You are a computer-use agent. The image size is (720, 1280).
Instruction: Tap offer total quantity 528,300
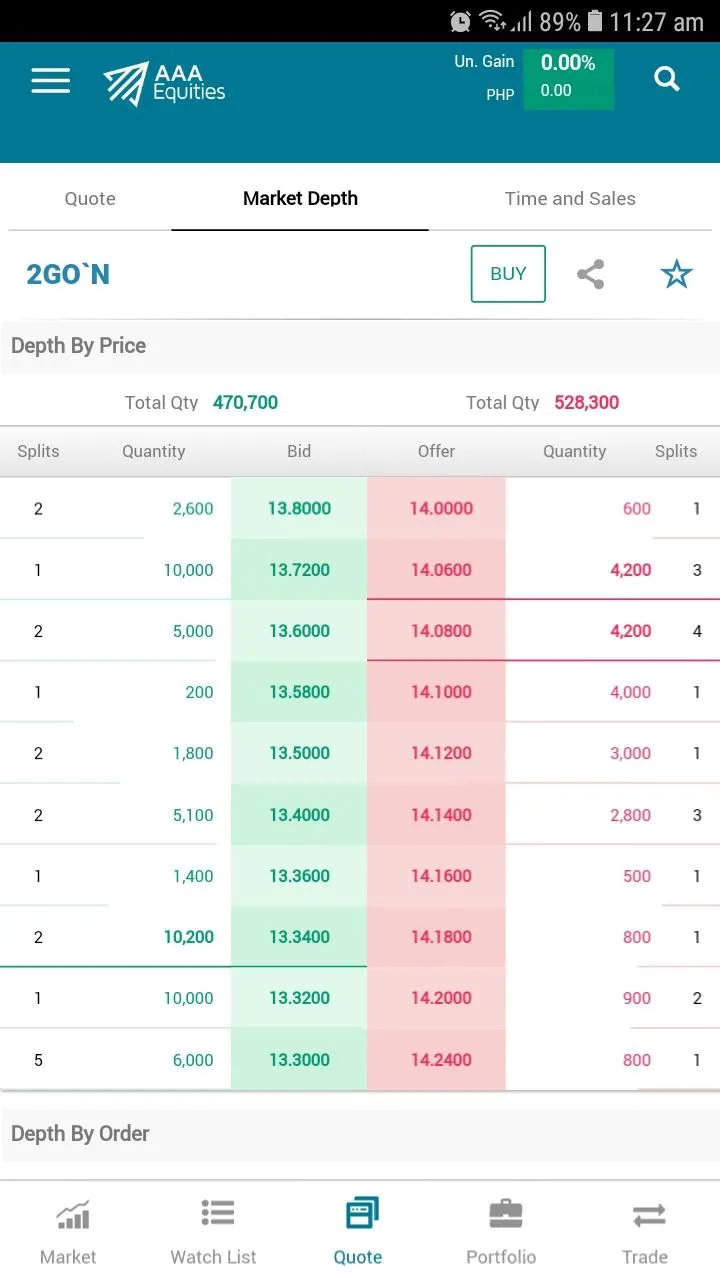coord(587,403)
